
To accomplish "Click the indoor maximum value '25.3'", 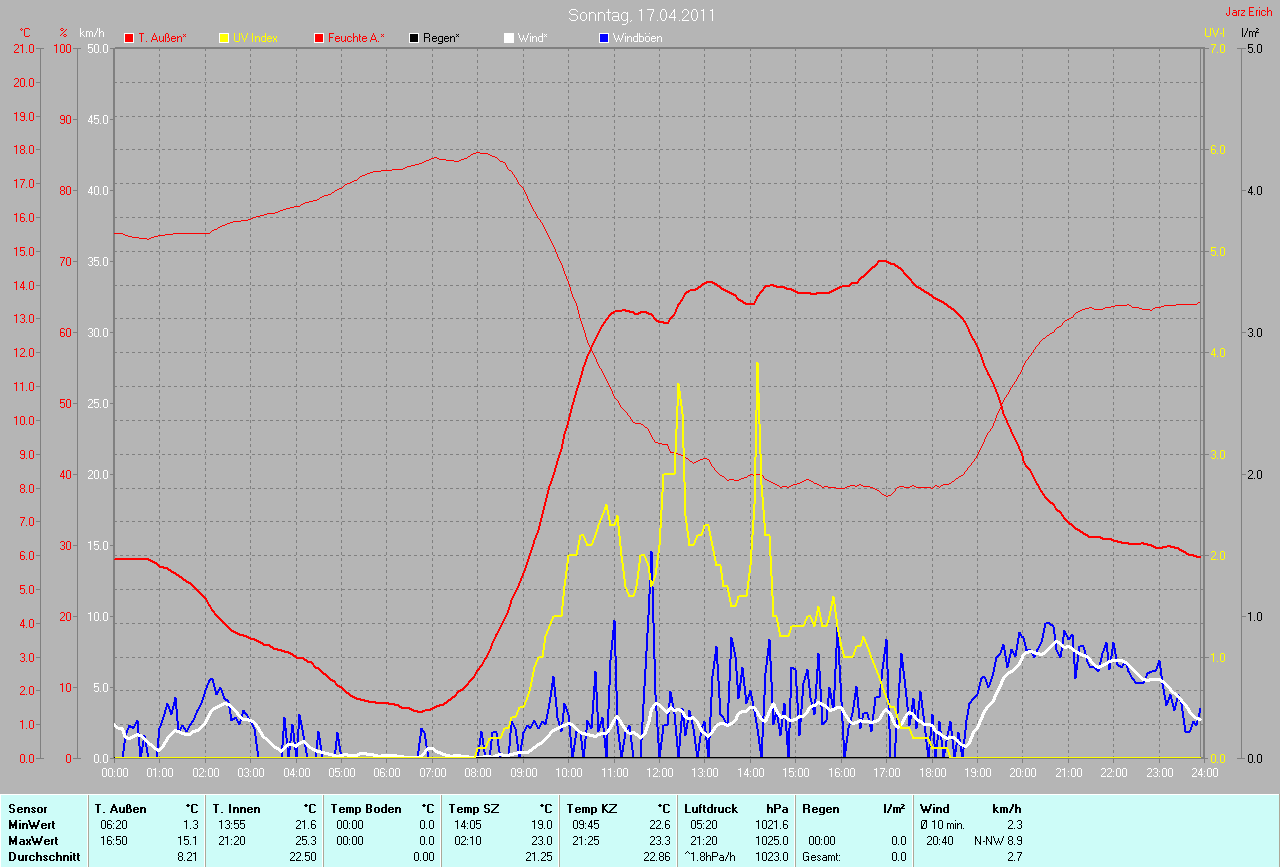I will coord(306,841).
